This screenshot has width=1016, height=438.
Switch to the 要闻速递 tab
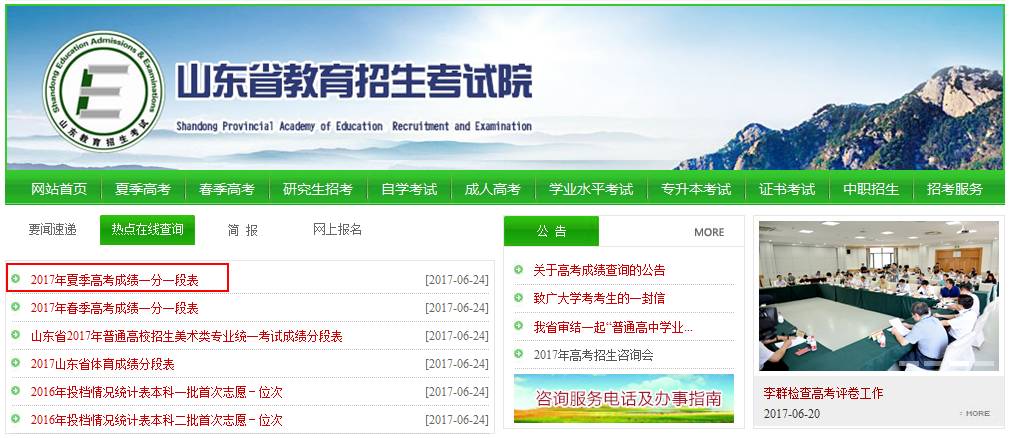[x=52, y=230]
